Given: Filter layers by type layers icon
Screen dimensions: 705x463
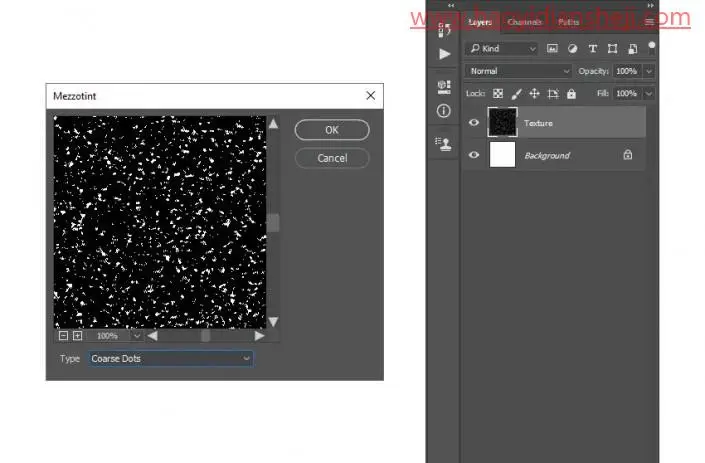Looking at the screenshot, I should (593, 49).
